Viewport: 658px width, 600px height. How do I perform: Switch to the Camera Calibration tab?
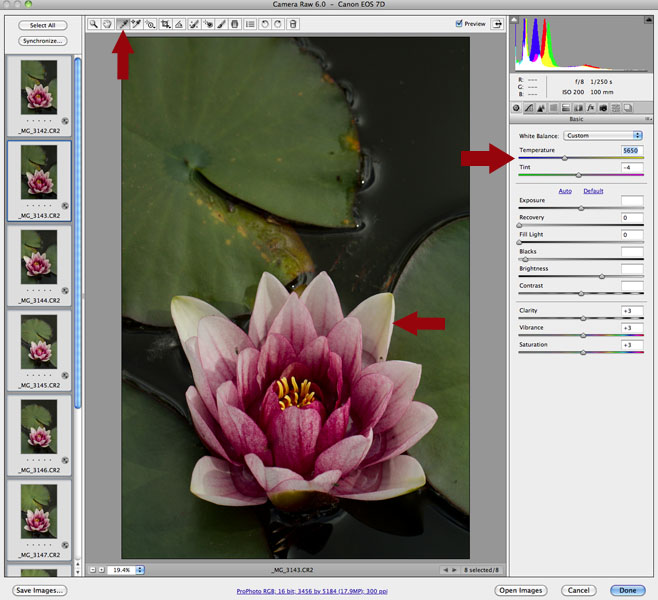(x=603, y=108)
